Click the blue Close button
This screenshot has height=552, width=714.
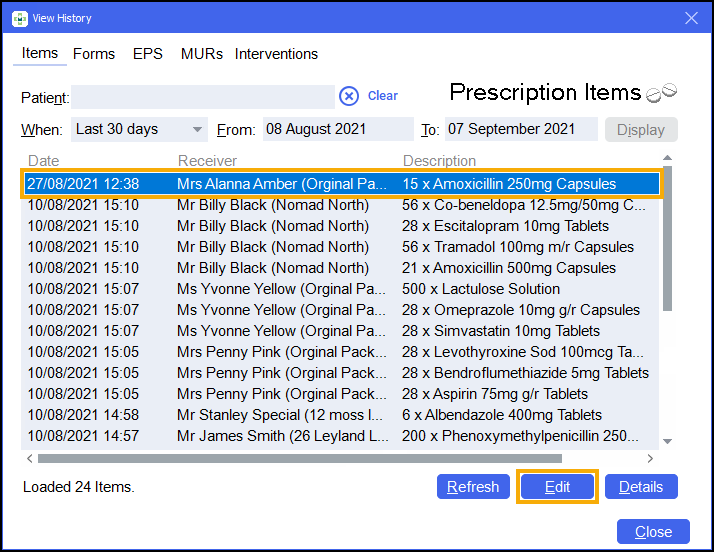click(653, 532)
